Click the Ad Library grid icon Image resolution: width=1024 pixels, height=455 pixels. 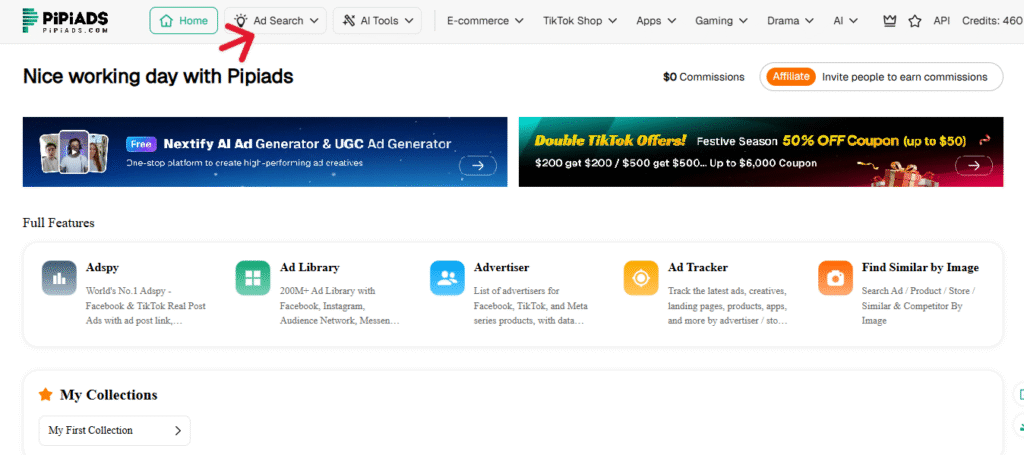pyautogui.click(x=253, y=278)
